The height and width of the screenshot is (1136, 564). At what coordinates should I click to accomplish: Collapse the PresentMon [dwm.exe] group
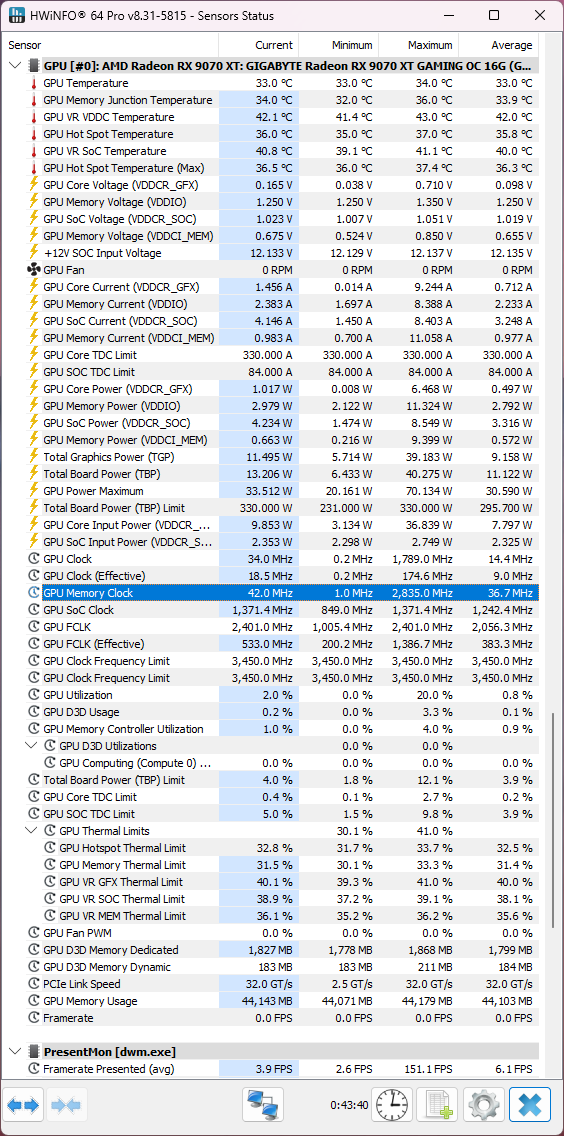[x=14, y=1051]
